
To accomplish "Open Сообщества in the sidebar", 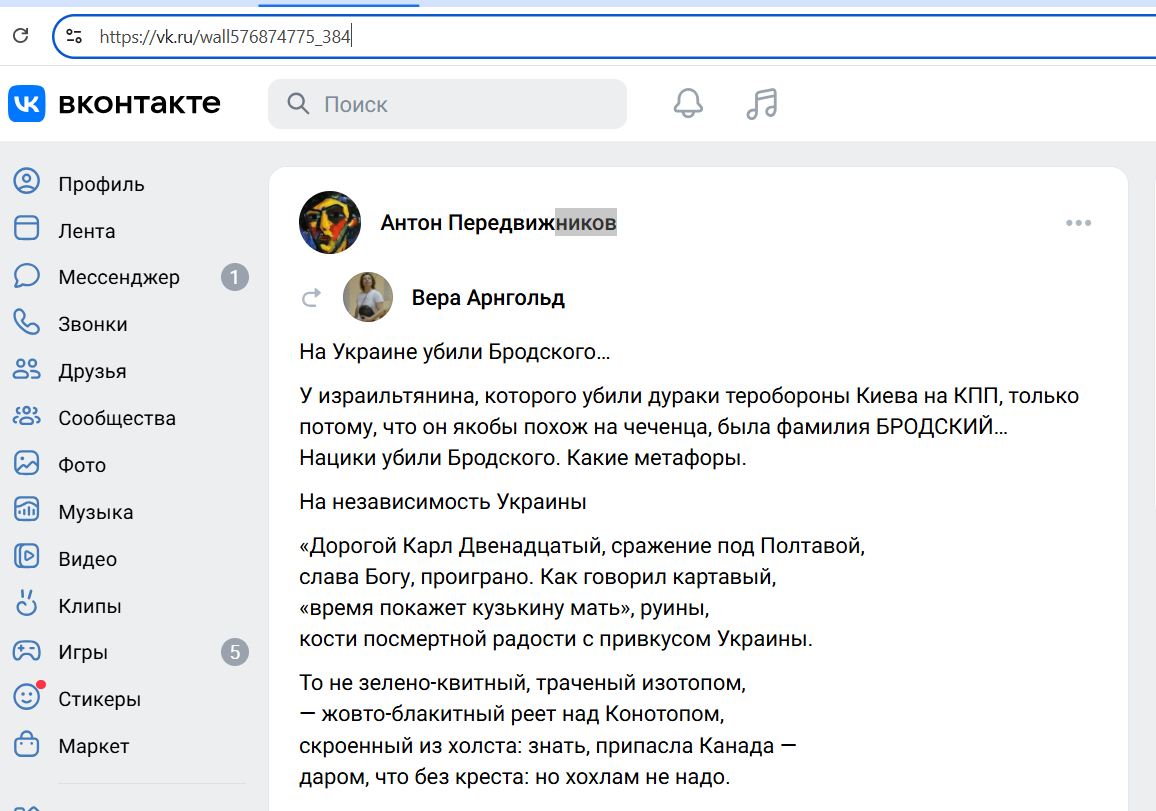I will click(116, 418).
